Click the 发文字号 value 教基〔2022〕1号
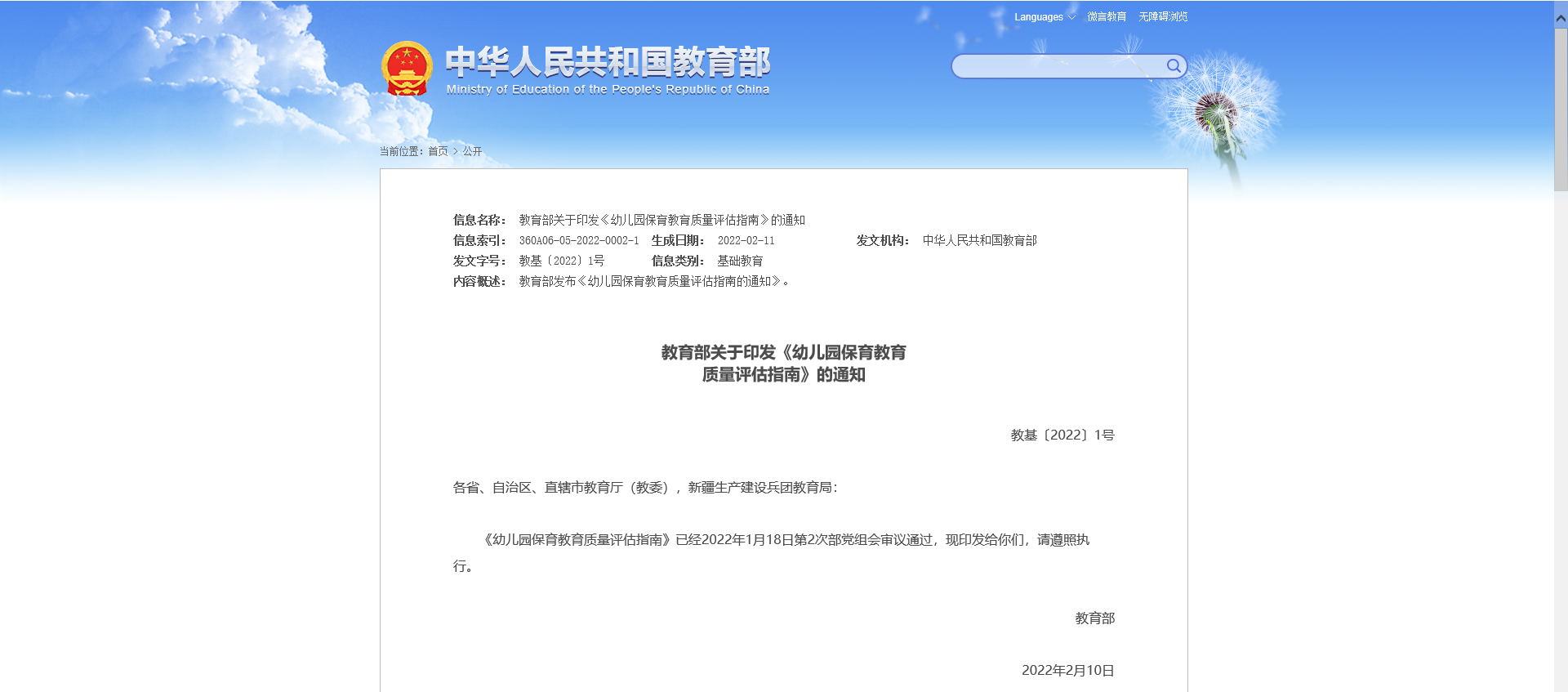This screenshot has height=692, width=1568. point(562,261)
